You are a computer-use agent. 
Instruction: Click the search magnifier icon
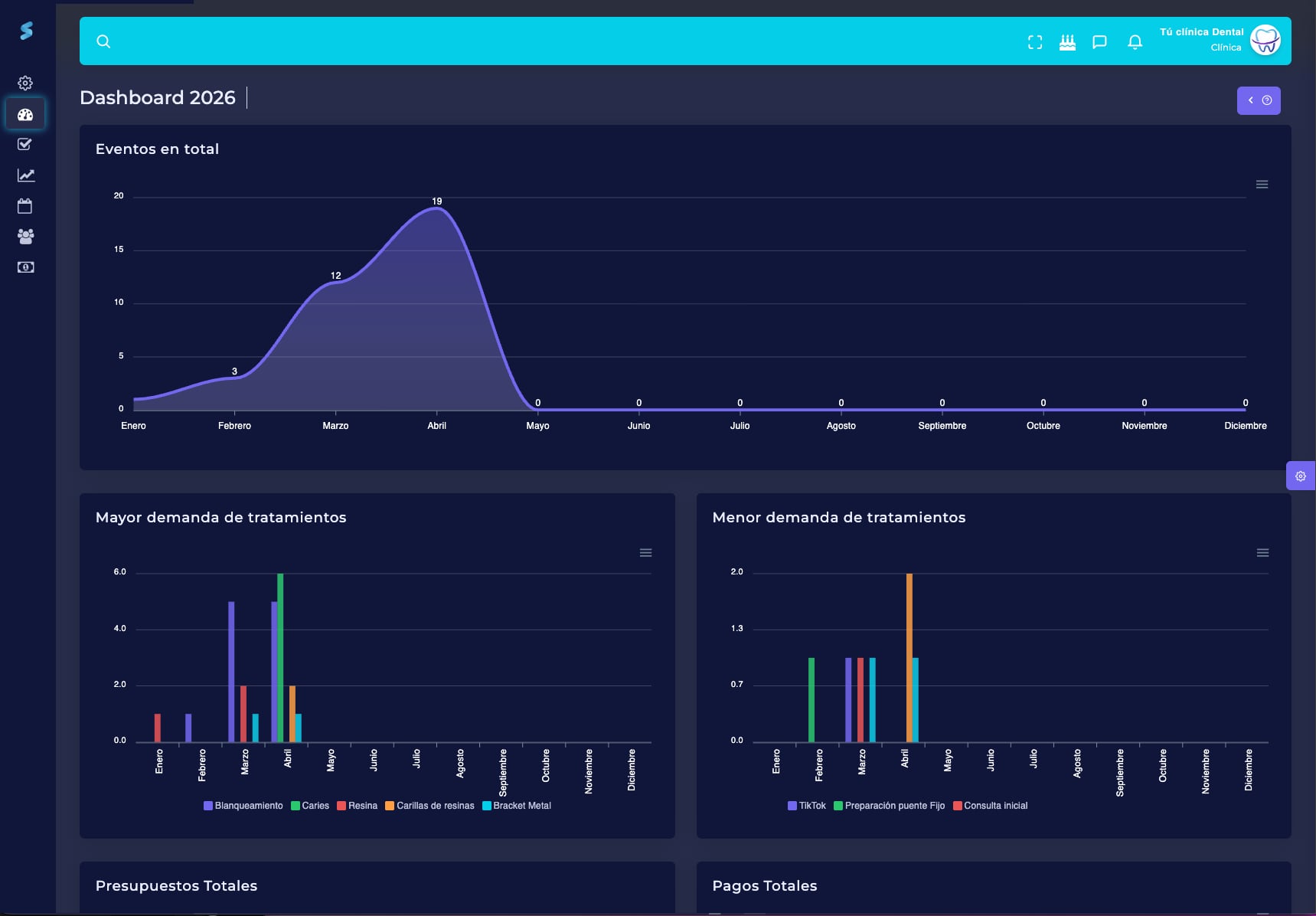[103, 41]
